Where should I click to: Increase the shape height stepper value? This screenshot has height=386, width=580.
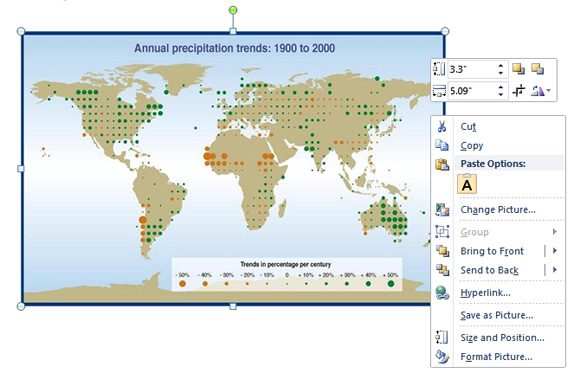(500, 66)
